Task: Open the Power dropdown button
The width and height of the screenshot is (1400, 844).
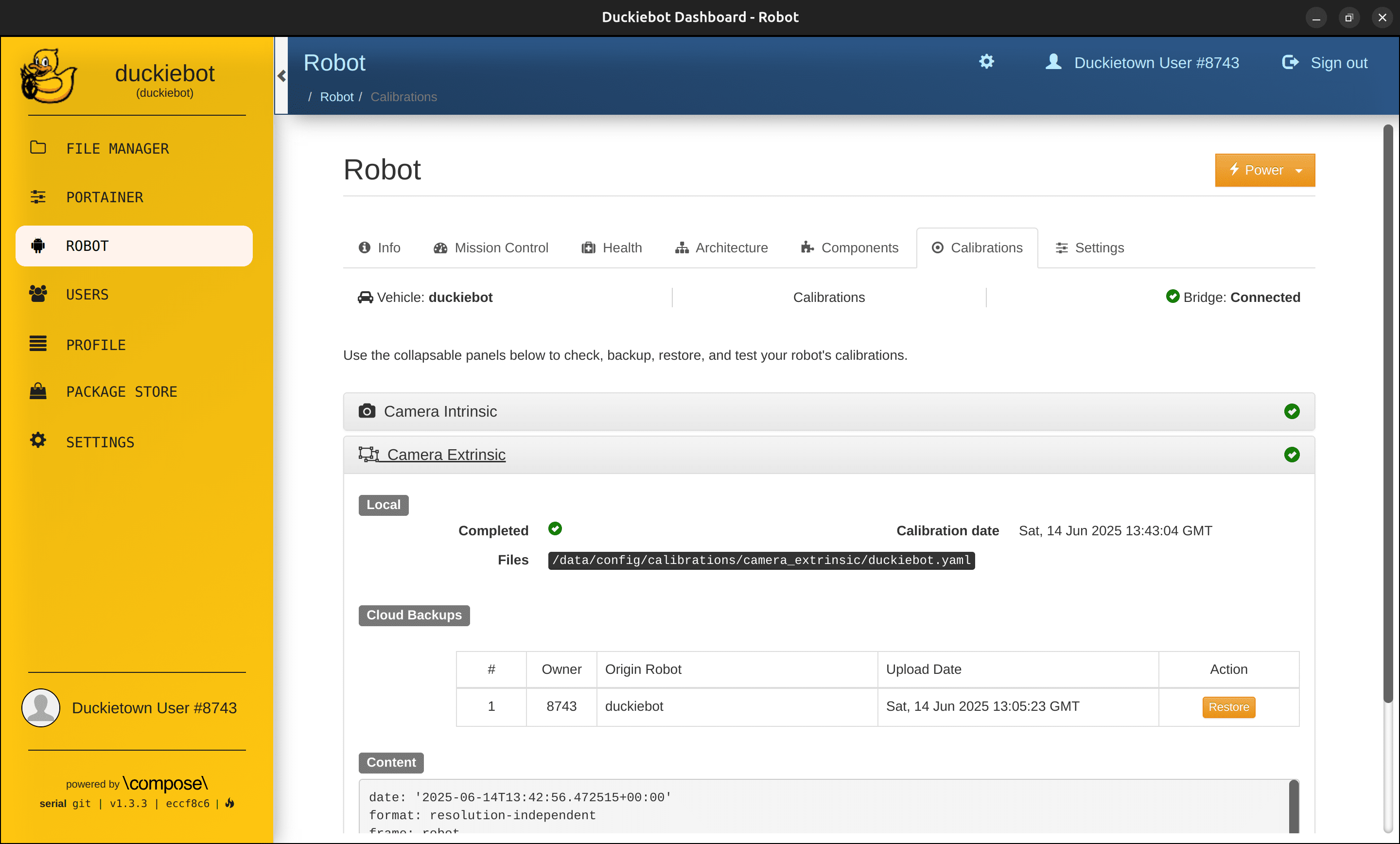Action: coord(1265,170)
